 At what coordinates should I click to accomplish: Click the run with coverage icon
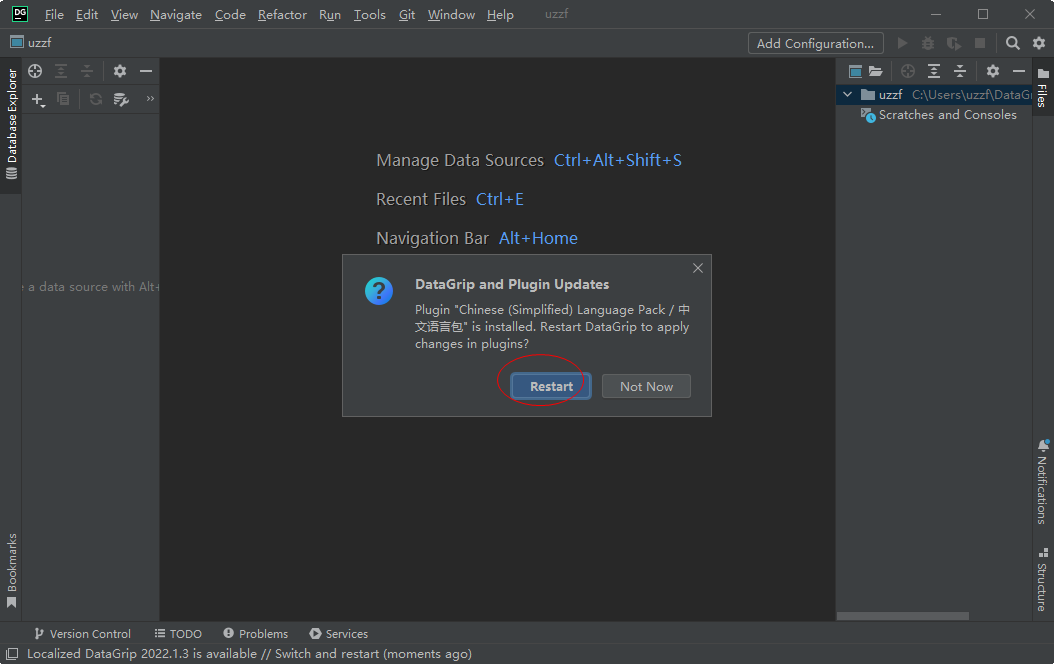954,43
